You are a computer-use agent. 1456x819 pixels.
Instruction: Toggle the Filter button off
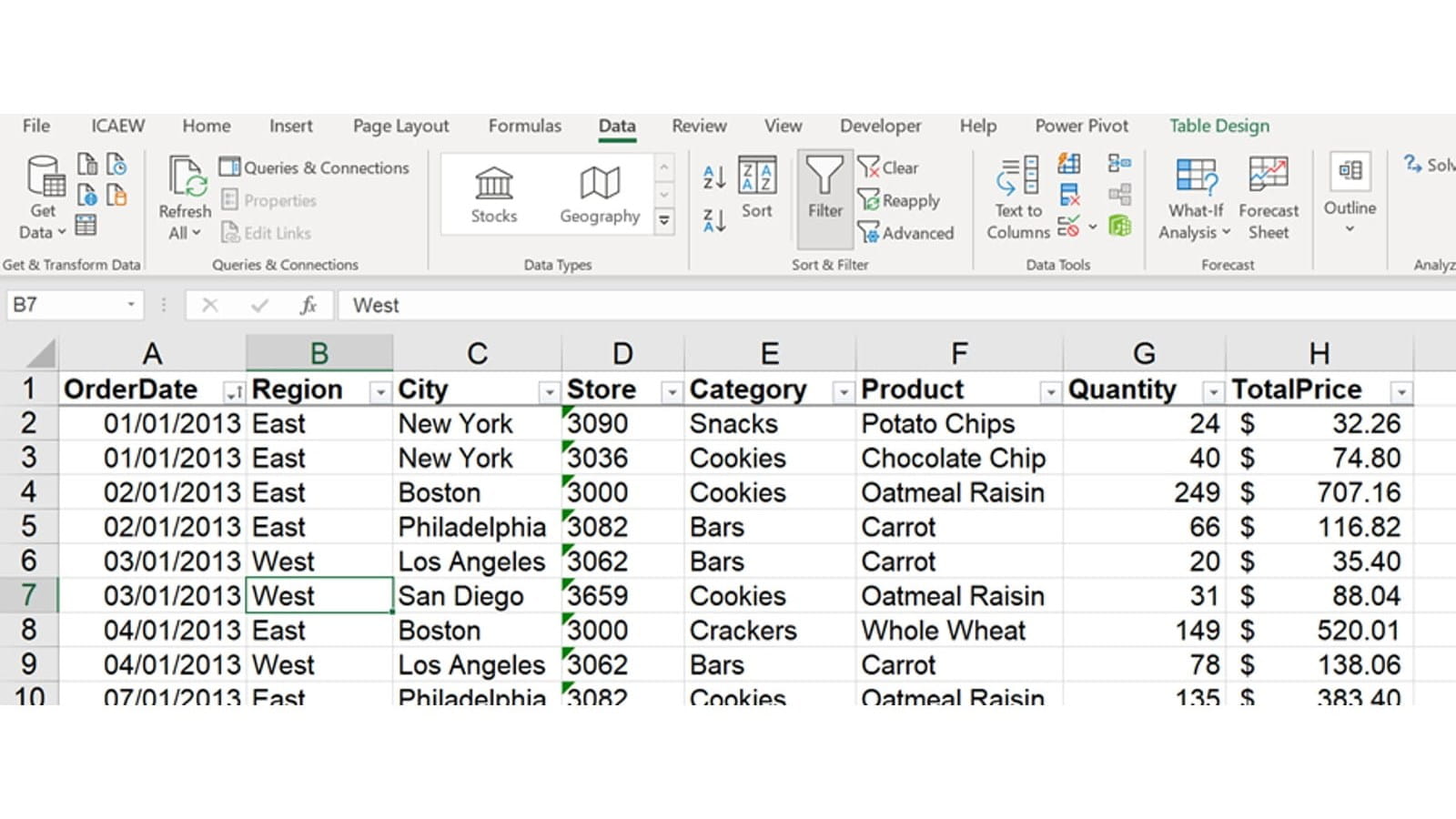824,188
